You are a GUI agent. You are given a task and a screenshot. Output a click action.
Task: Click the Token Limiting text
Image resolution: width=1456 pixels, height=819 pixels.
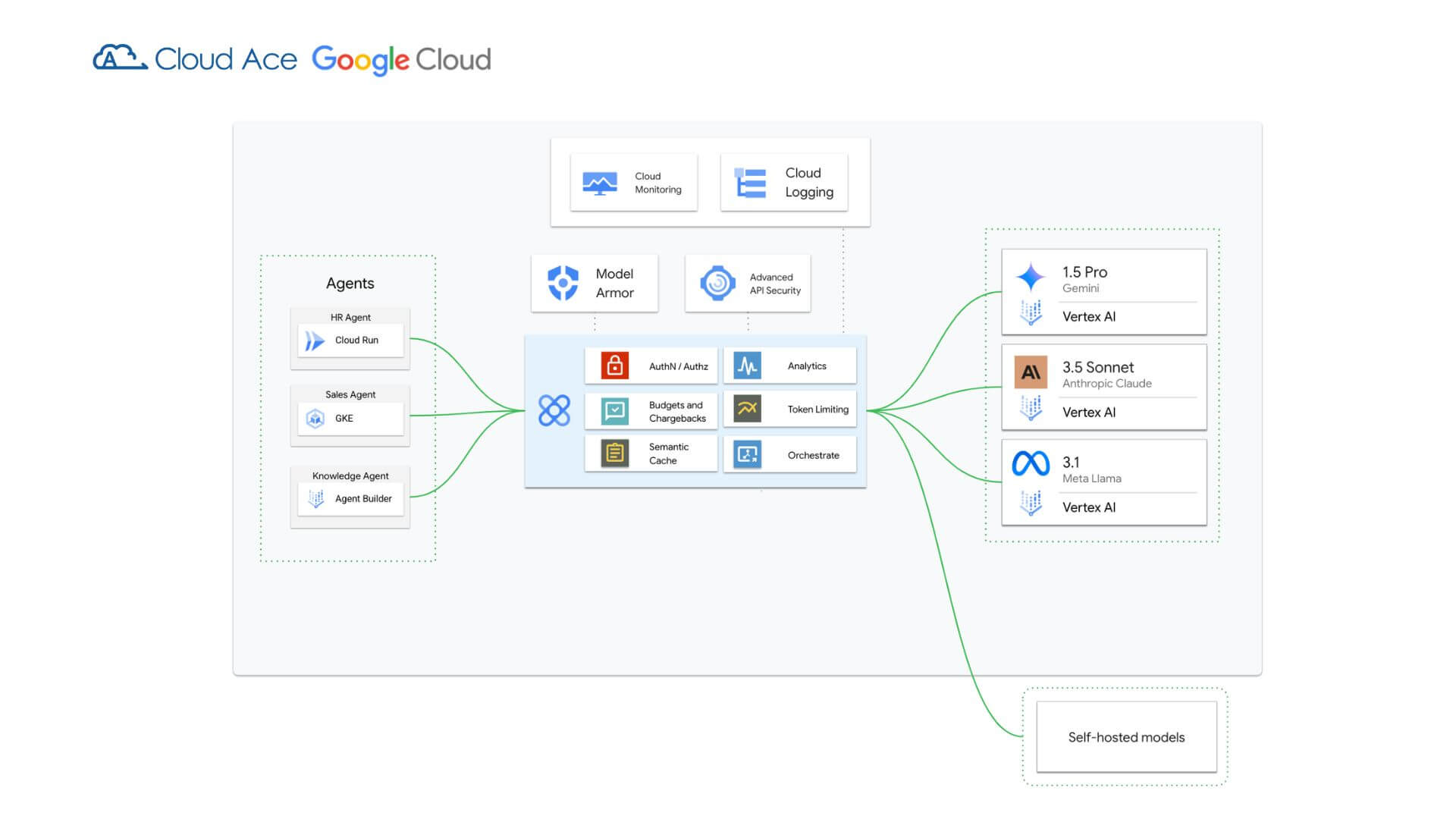[x=817, y=409]
